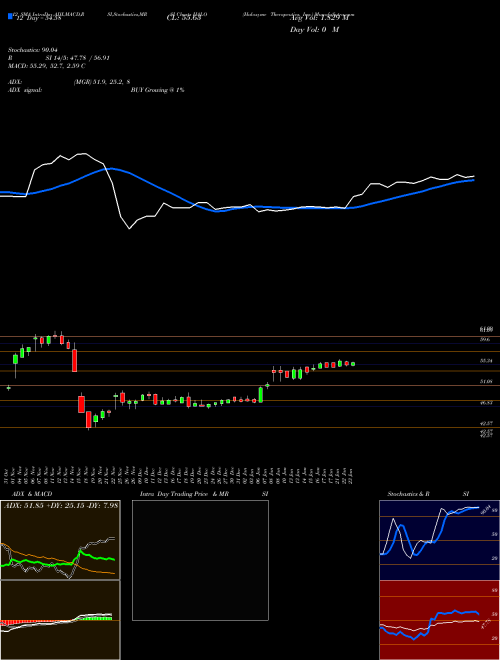Click the lowest red candle near 42.57
The width and height of the screenshot is (500, 660).
(88, 420)
